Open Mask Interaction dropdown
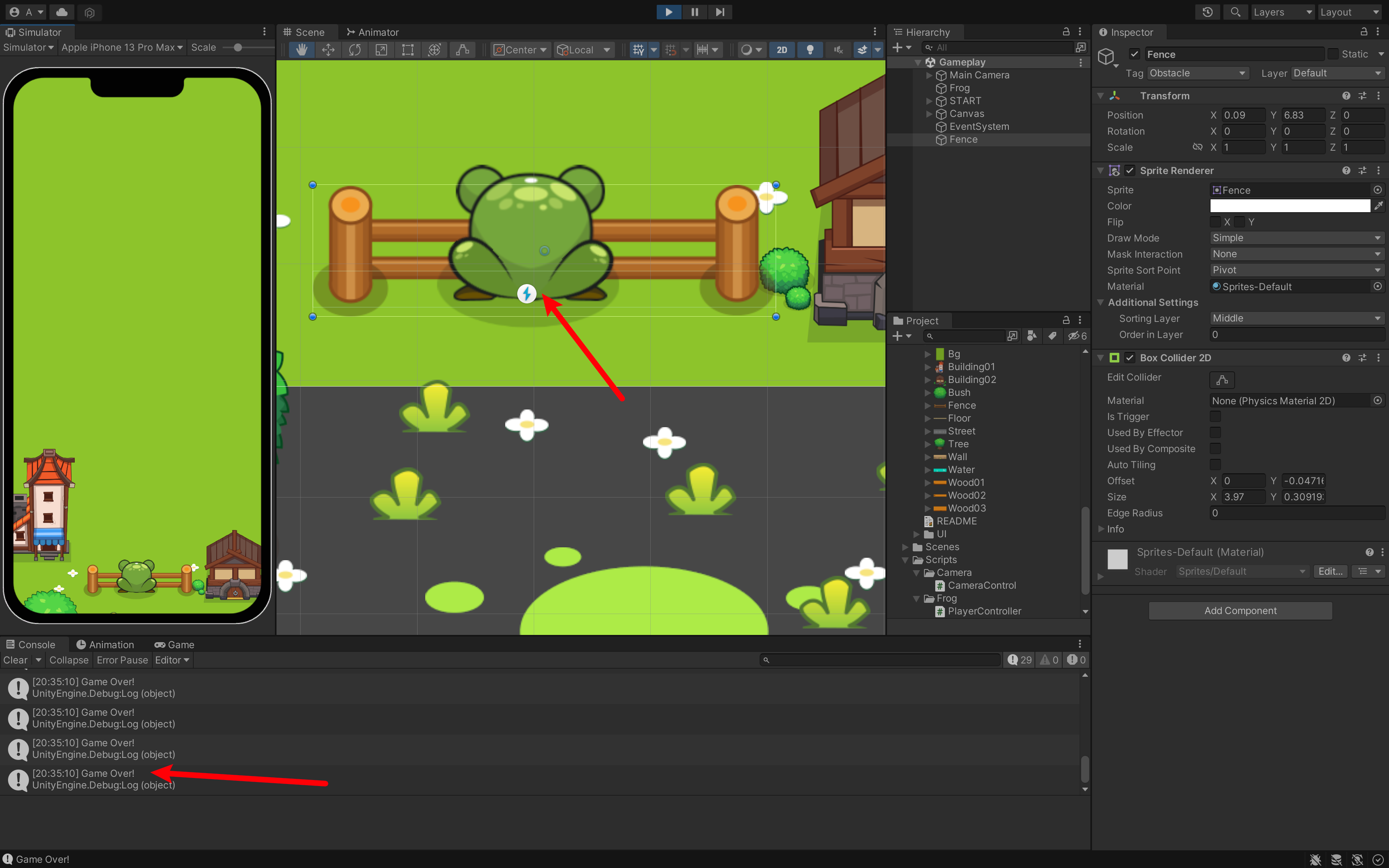1389x868 pixels. pyautogui.click(x=1297, y=254)
